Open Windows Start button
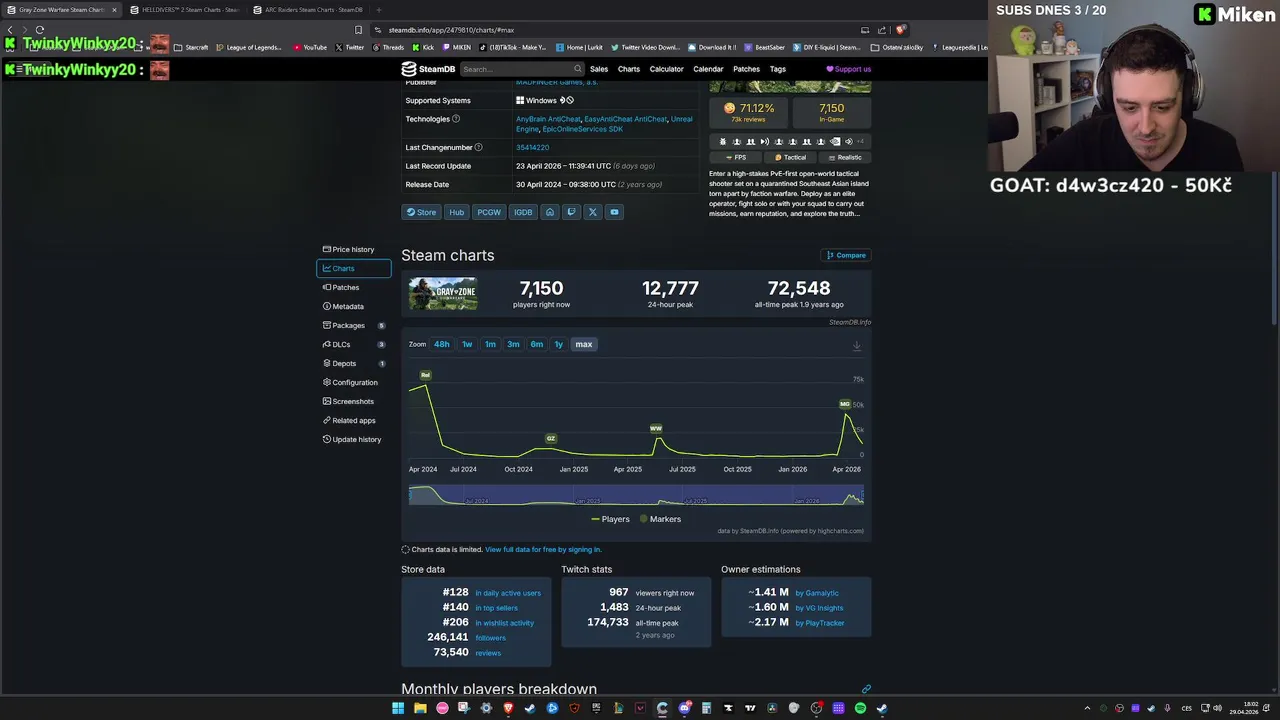The image size is (1280, 720). [398, 708]
